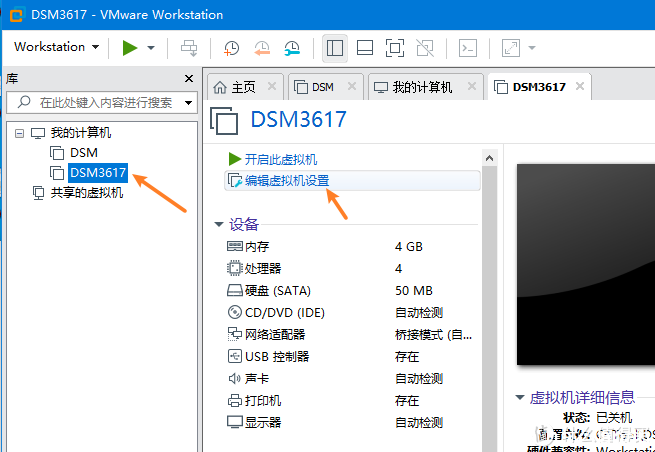Select DSM3617 in the library tree
The image size is (655, 452).
[x=98, y=173]
